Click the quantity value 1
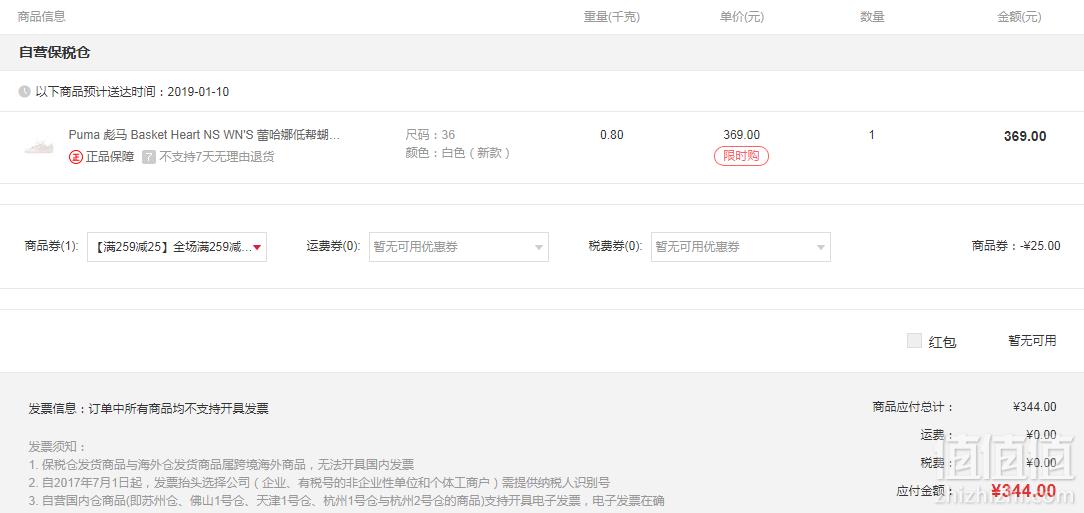The image size is (1084, 513). (x=872, y=135)
